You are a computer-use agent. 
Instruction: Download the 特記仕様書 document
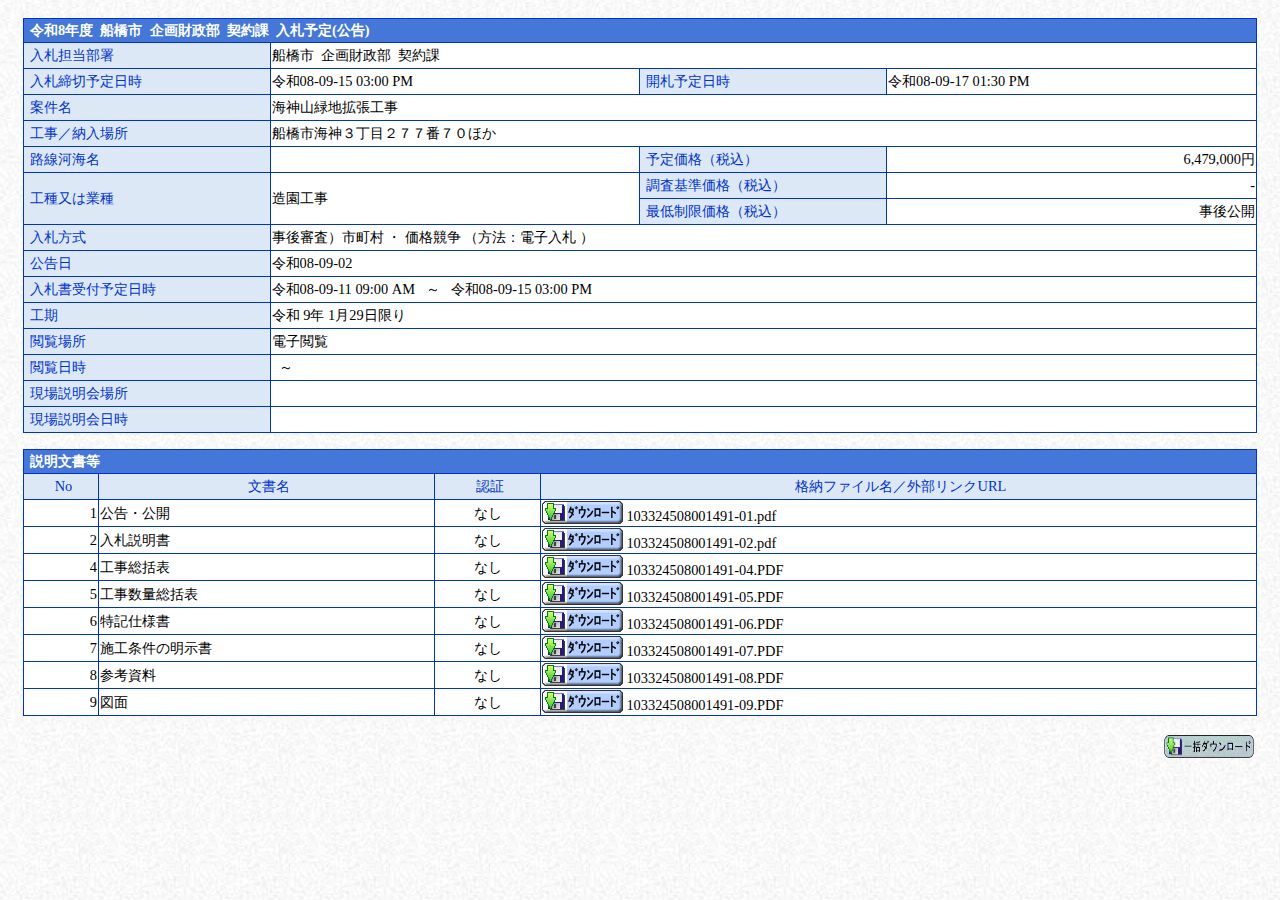pos(582,621)
